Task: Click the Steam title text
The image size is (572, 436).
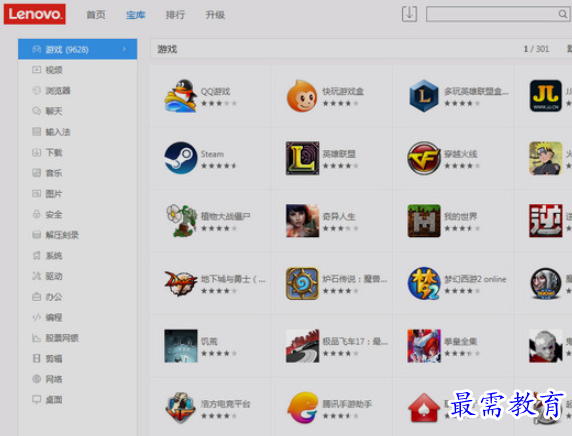Action: [212, 154]
